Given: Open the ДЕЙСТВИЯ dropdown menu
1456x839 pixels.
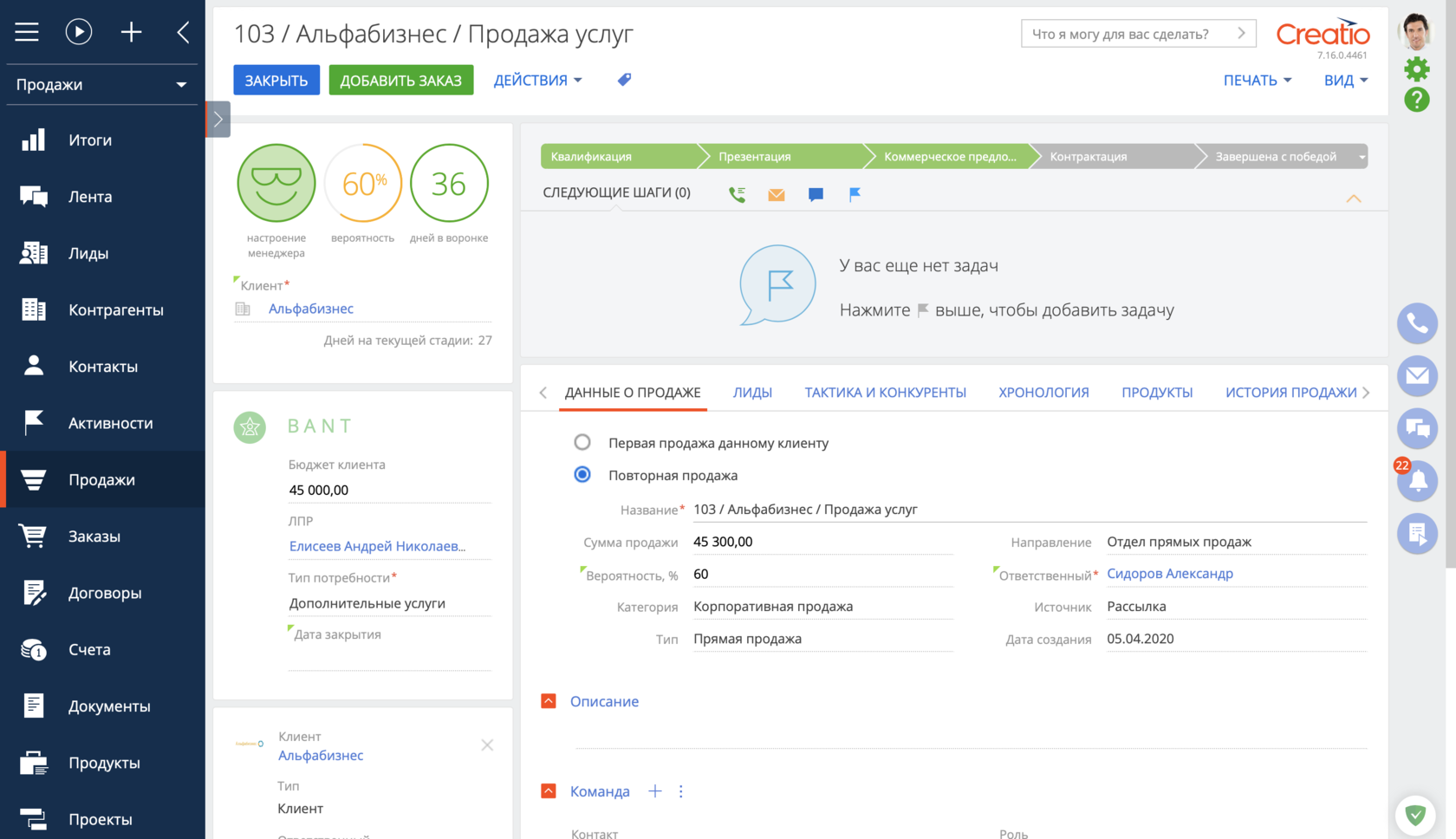Looking at the screenshot, I should [x=537, y=80].
